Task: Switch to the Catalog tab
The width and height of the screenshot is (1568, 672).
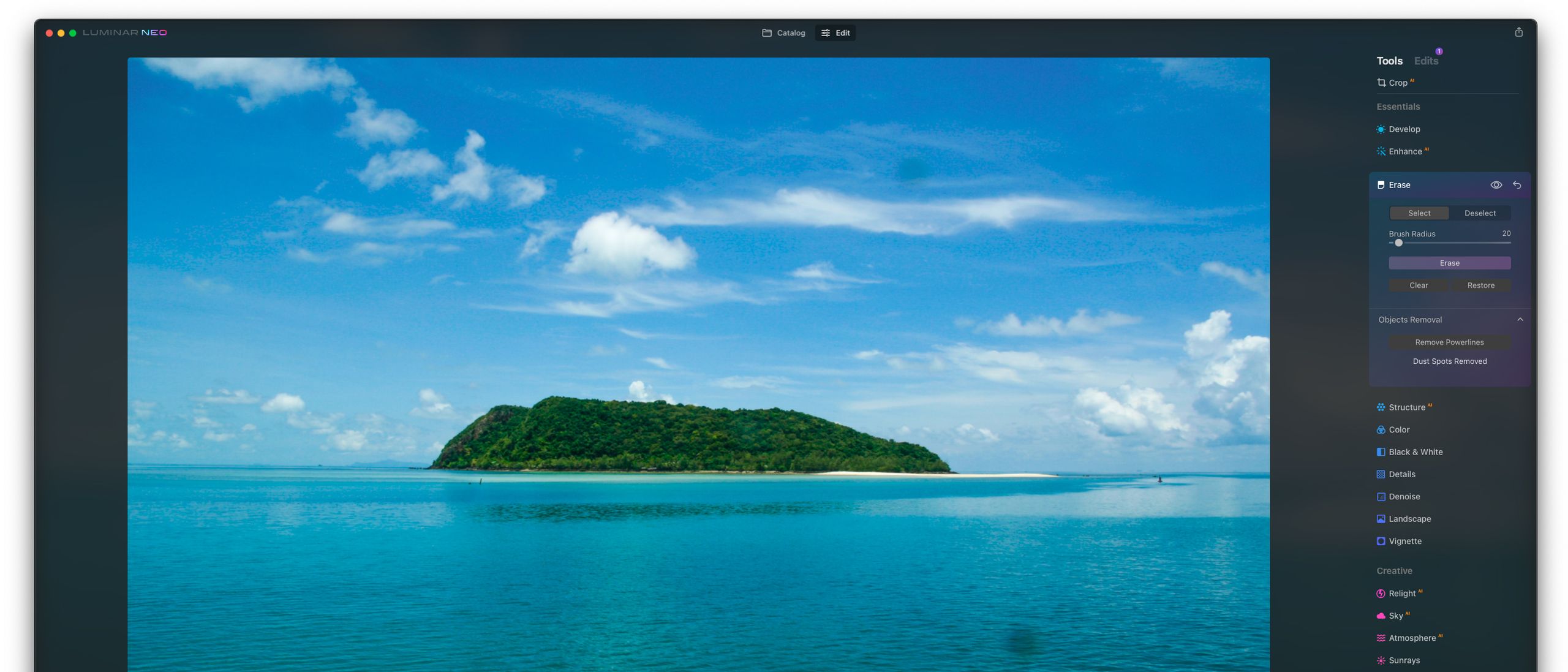Action: (783, 33)
